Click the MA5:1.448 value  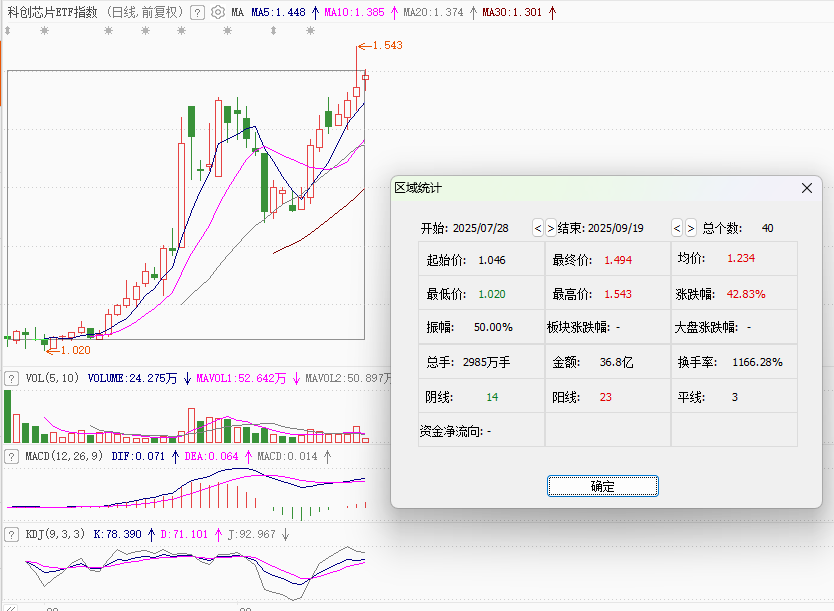278,12
